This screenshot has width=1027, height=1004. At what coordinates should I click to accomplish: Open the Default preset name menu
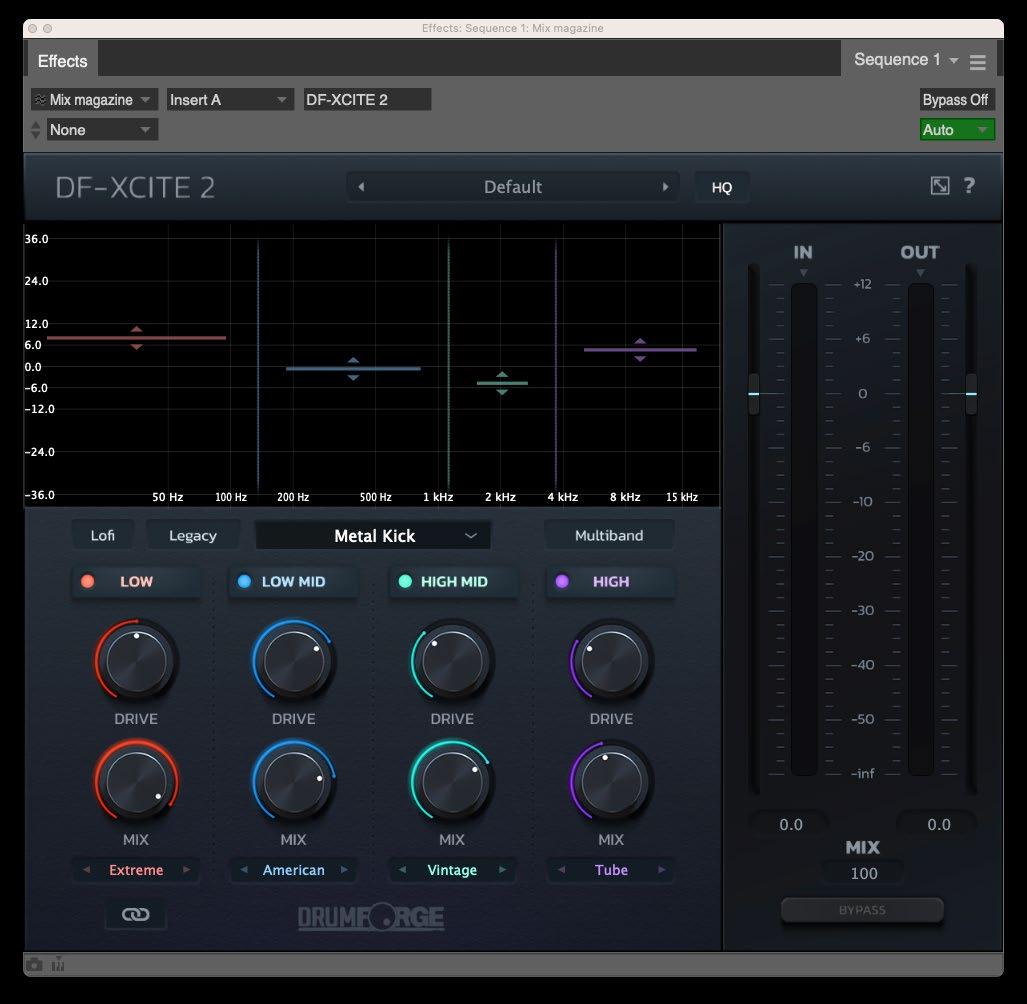(x=513, y=187)
